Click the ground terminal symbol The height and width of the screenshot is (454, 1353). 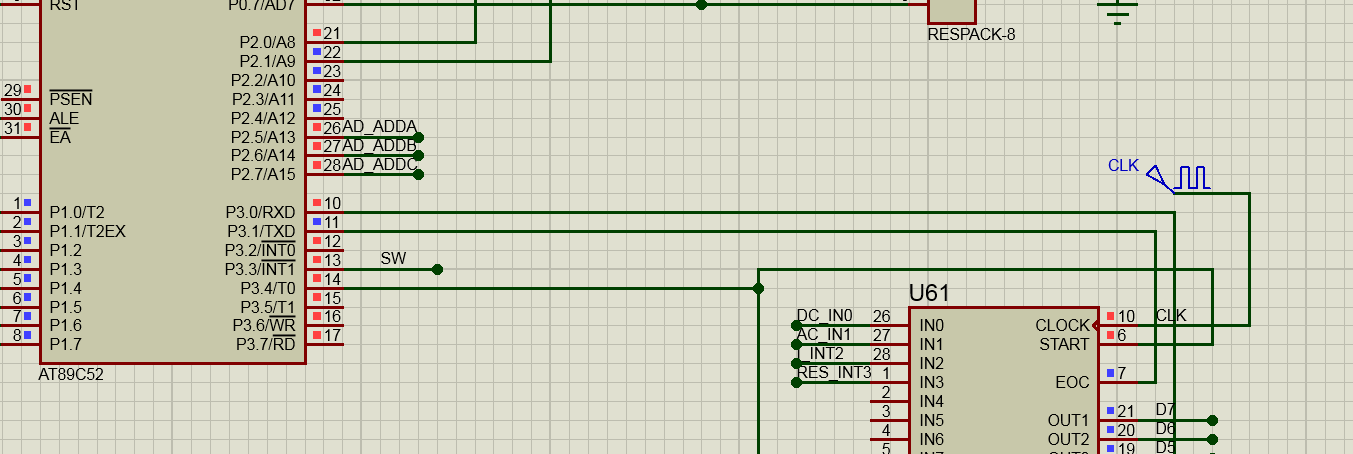tap(1117, 10)
